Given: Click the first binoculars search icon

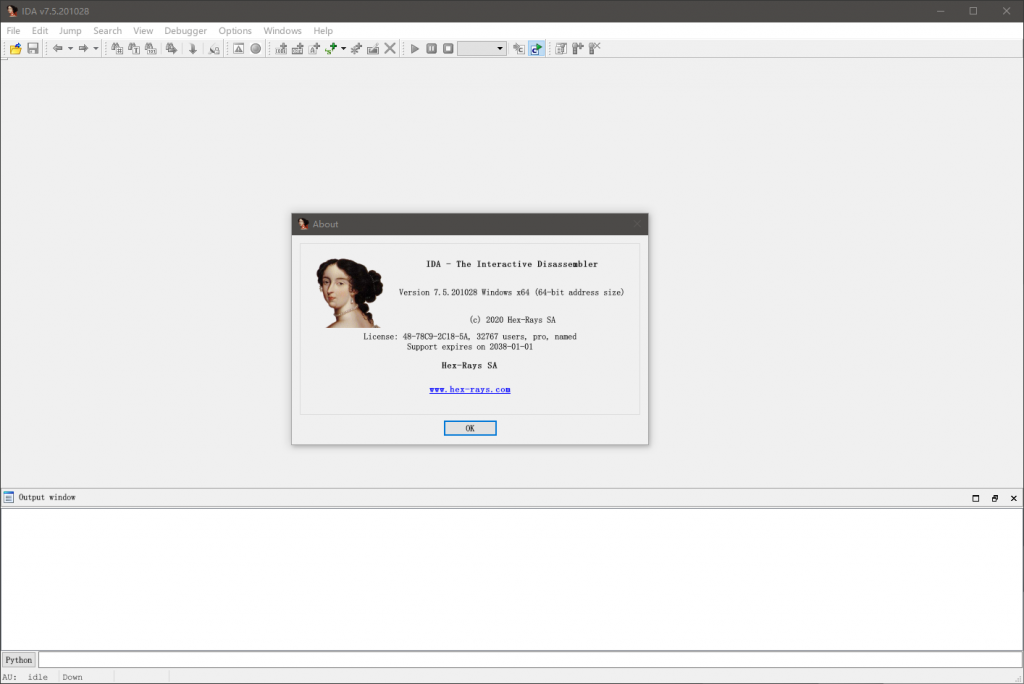Looking at the screenshot, I should [117, 48].
